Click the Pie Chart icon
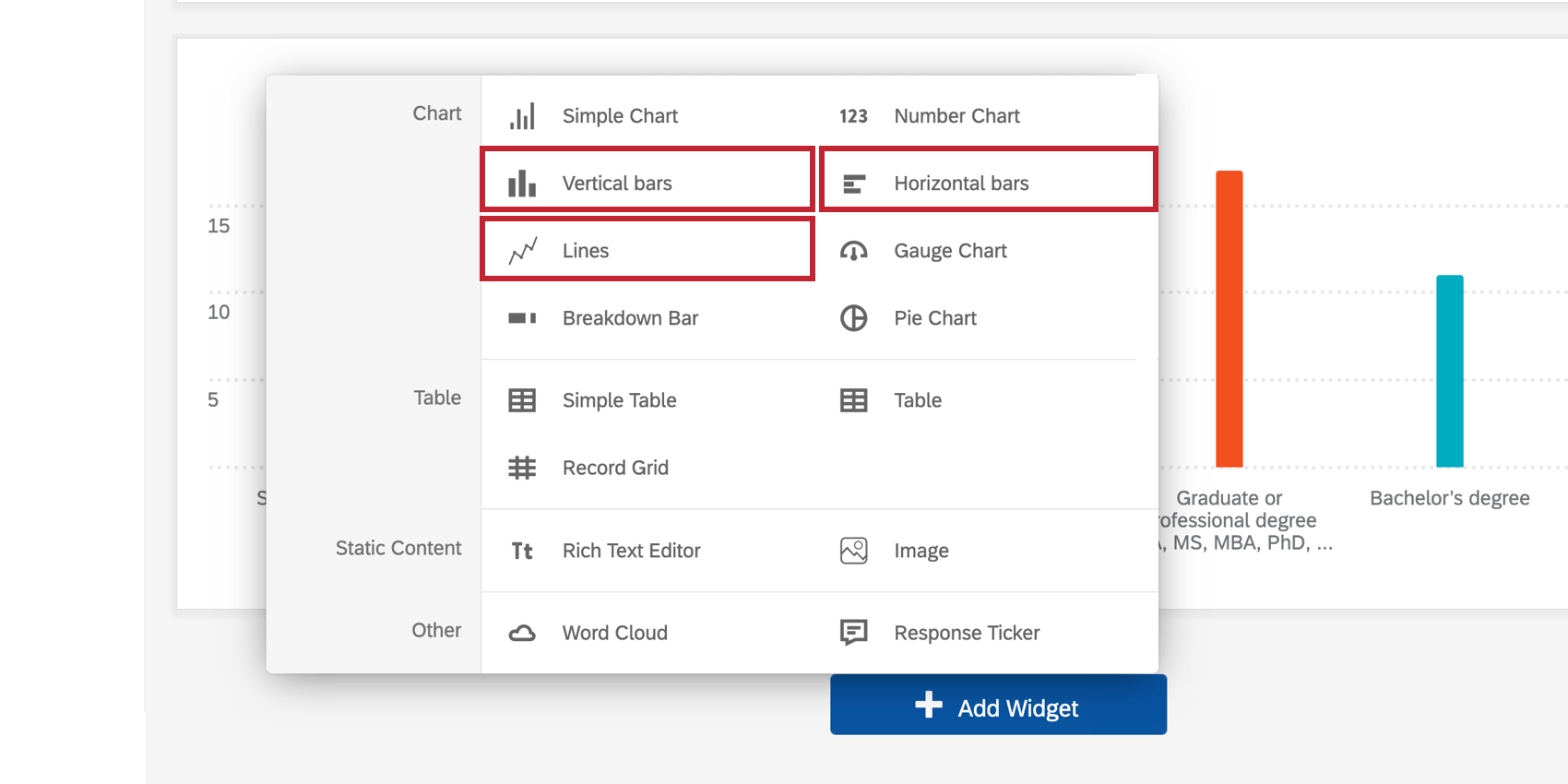The width and height of the screenshot is (1568, 784). tap(853, 318)
